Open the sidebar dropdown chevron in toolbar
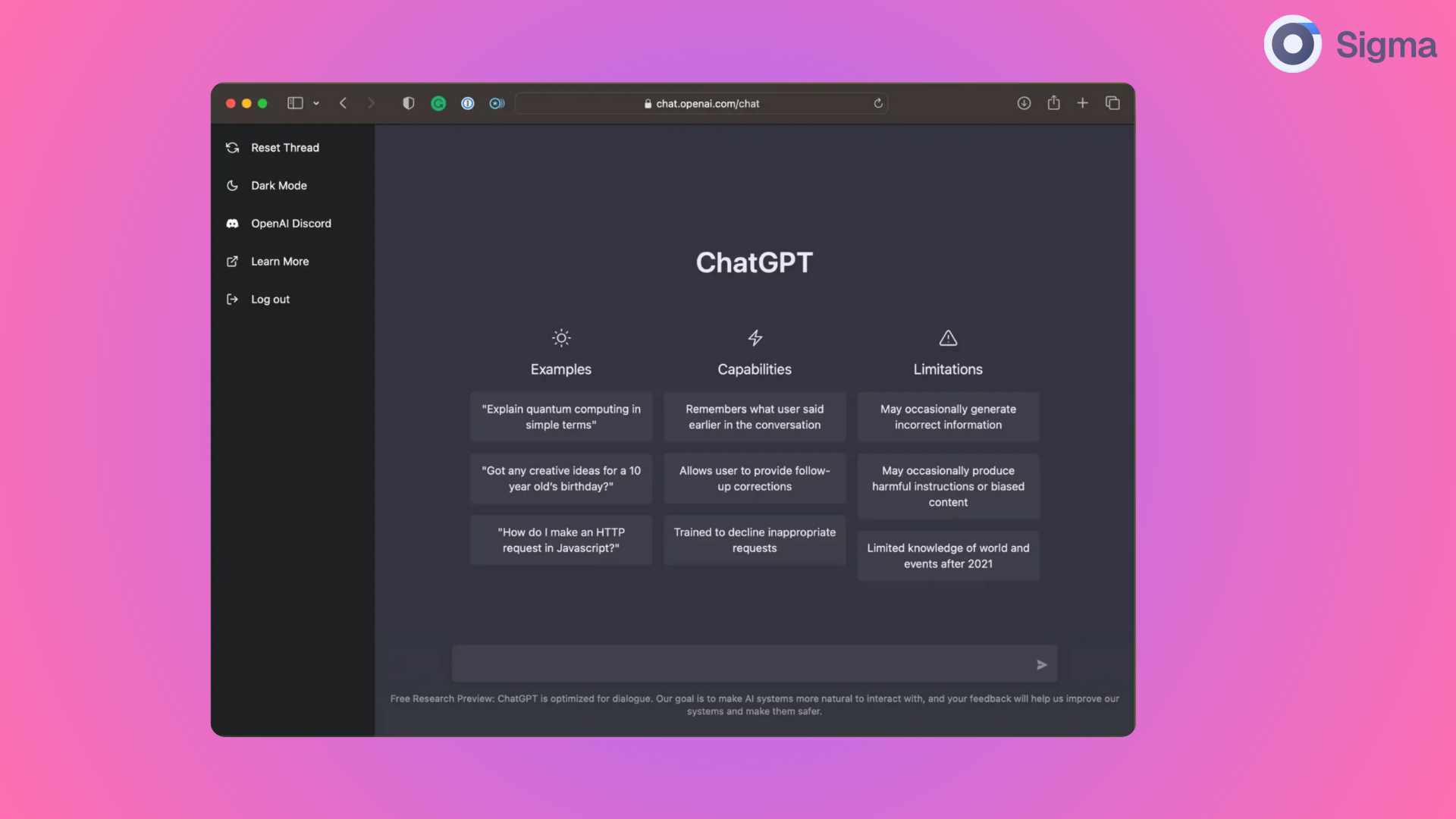This screenshot has width=1456, height=819. (x=316, y=103)
